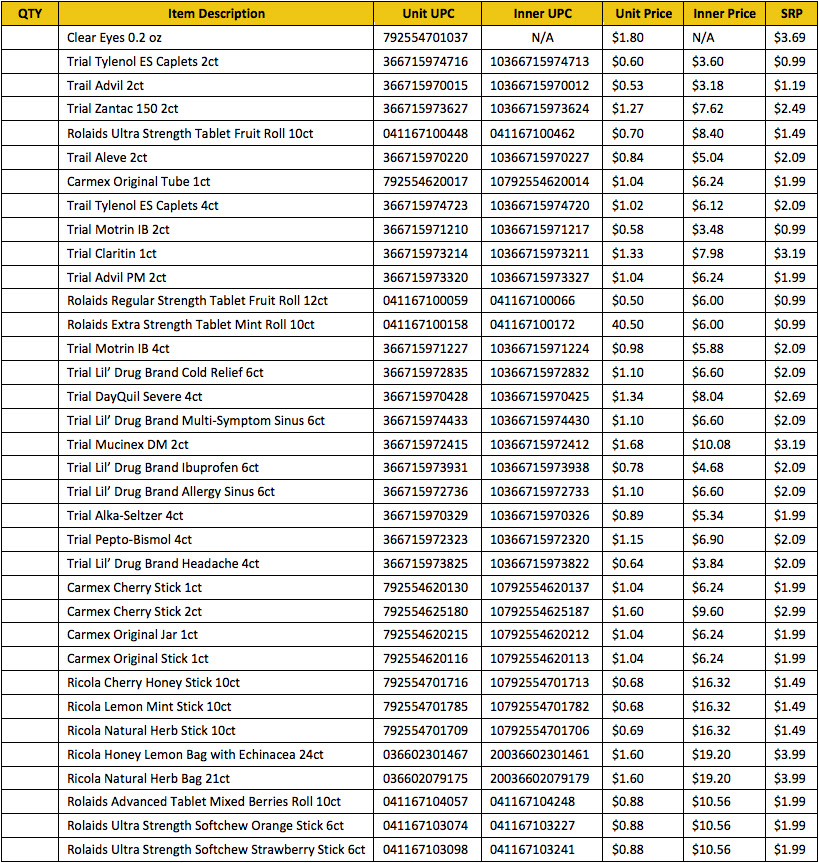This screenshot has height=863, width=819.
Task: Select Trial Advil PM 2ct item
Action: (x=117, y=278)
